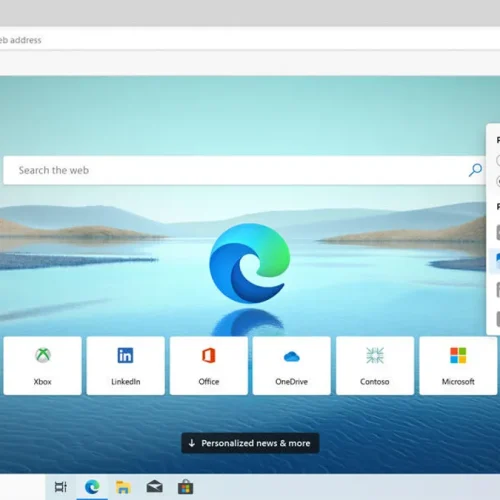
Task: Open Task View from the taskbar
Action: pos(61,487)
